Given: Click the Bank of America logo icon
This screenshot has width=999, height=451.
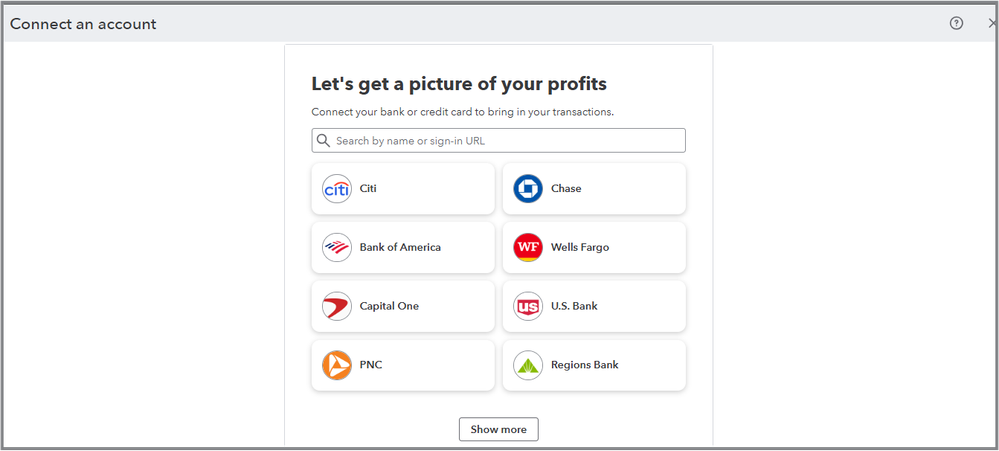Looking at the screenshot, I should pyautogui.click(x=337, y=247).
